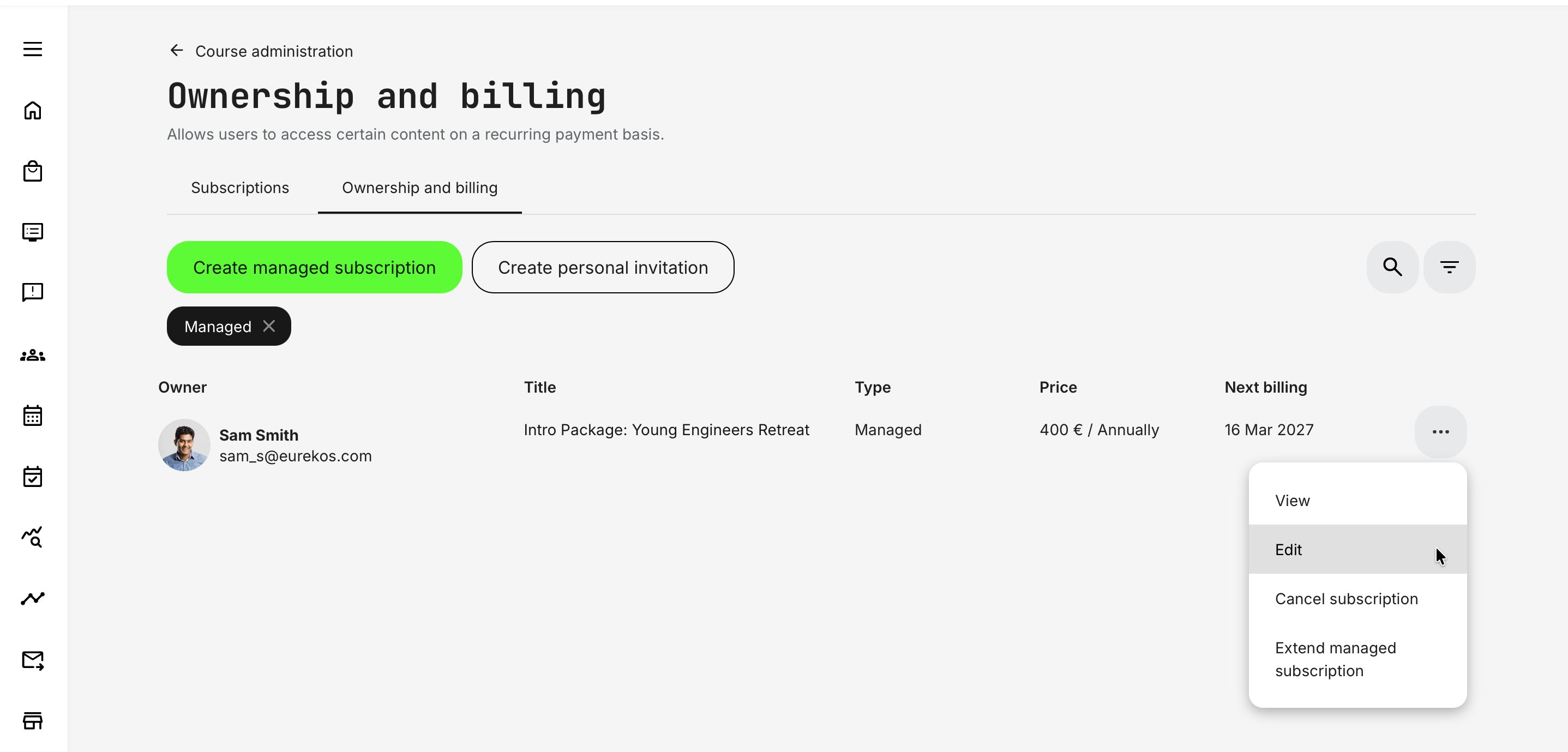
Task: Click Create personal invitation button
Action: (603, 267)
